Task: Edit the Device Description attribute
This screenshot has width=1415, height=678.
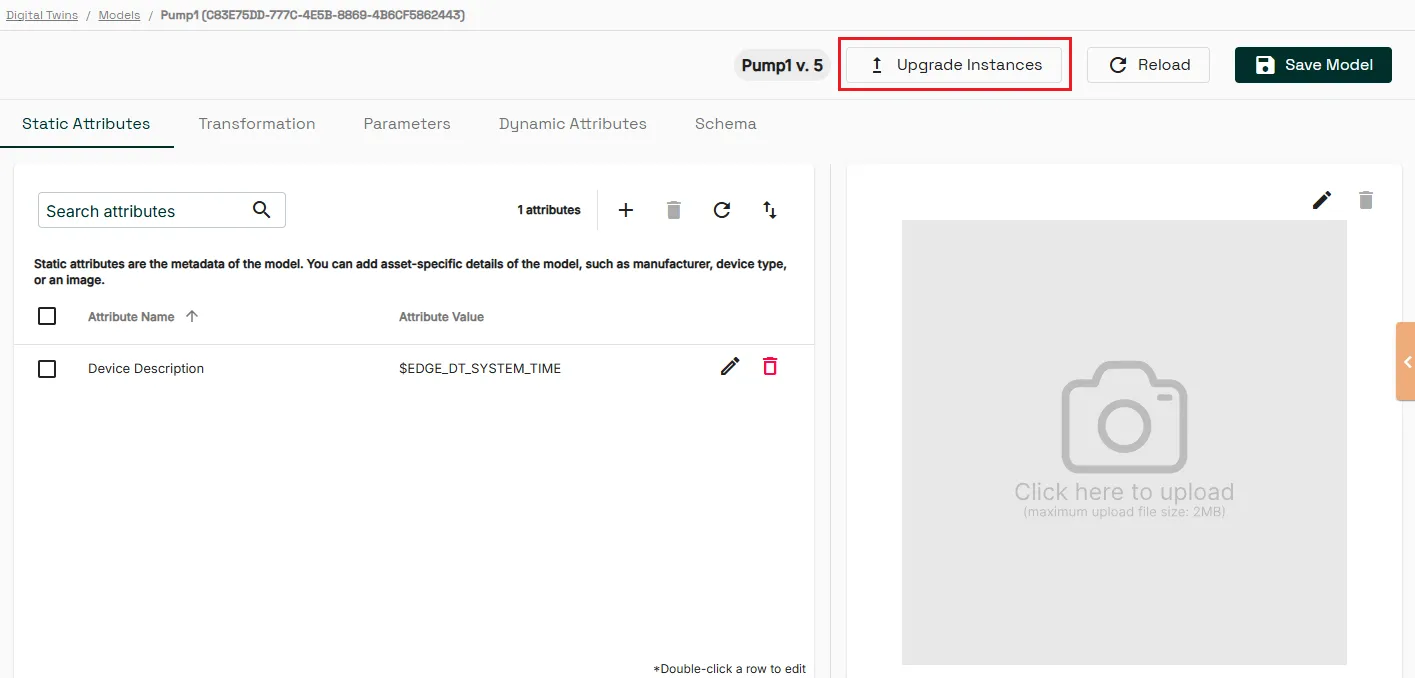Action: [x=730, y=367]
